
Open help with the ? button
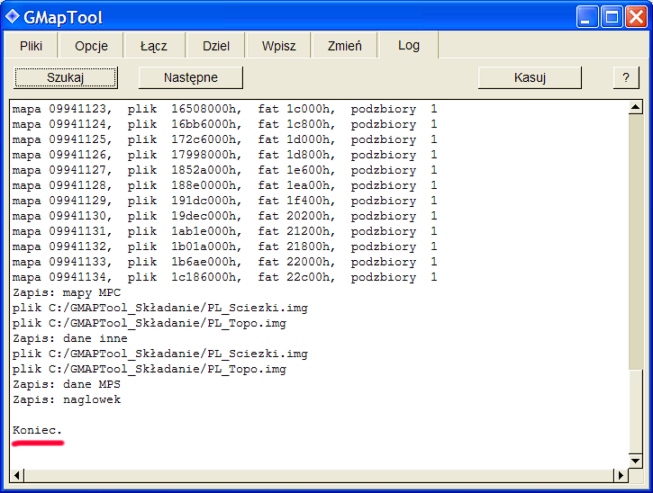625,77
